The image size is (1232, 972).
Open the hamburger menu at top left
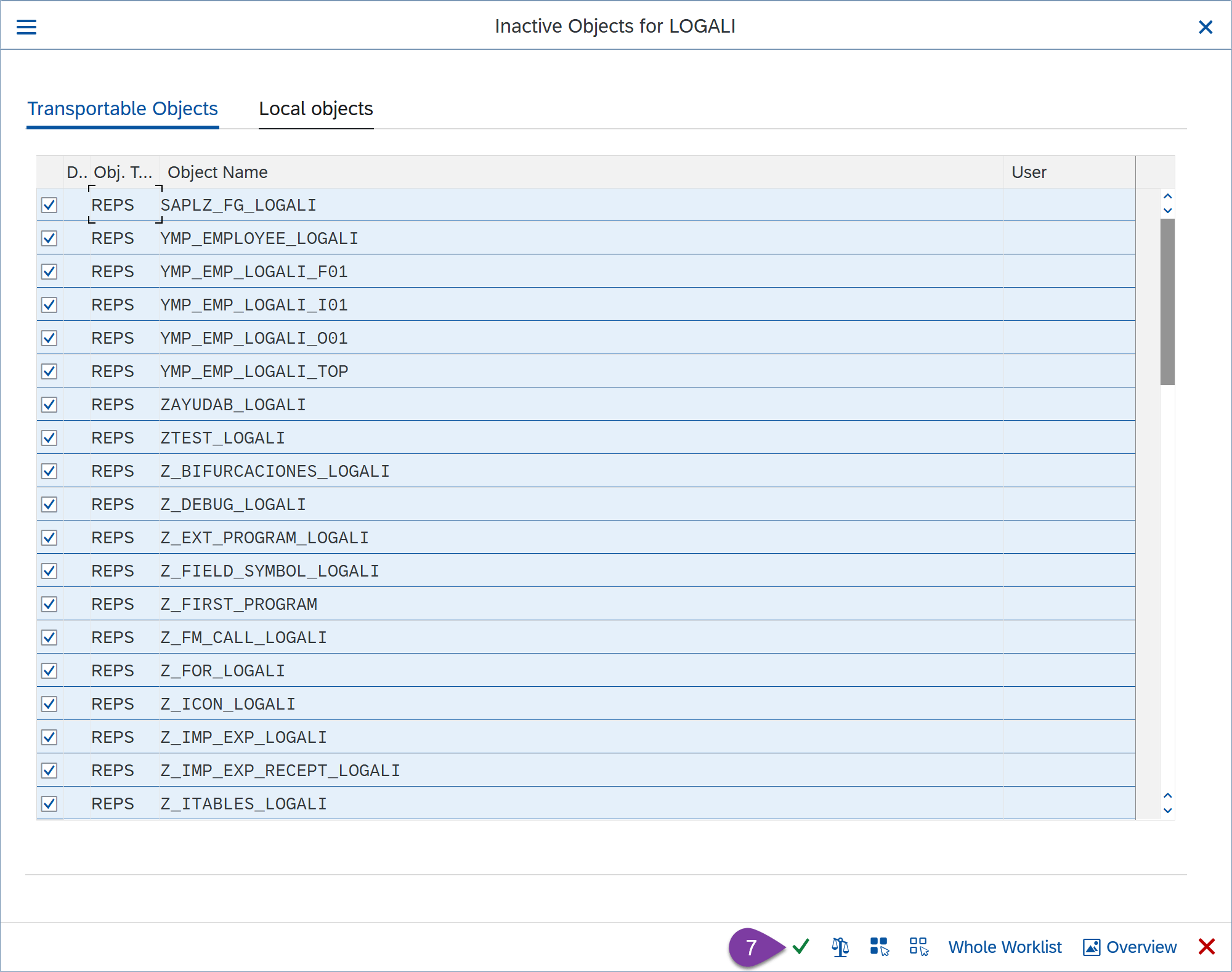(x=26, y=27)
